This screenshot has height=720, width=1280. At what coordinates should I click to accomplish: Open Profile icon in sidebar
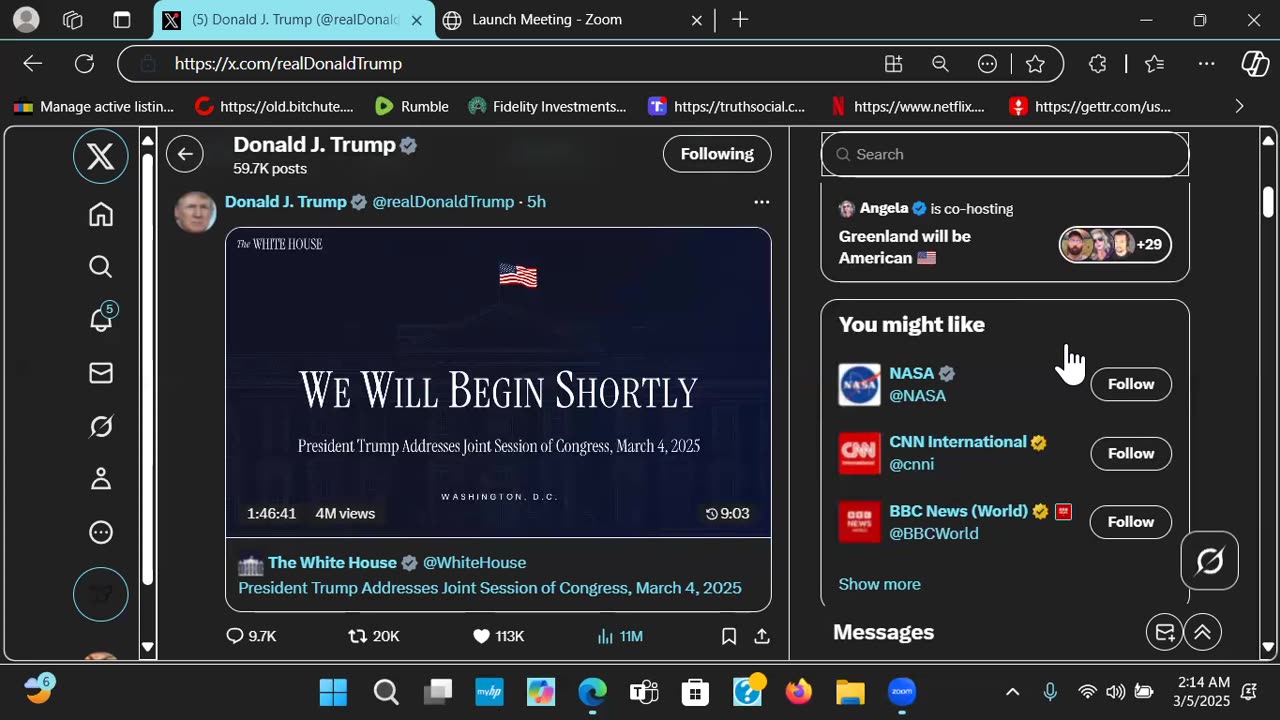(101, 479)
